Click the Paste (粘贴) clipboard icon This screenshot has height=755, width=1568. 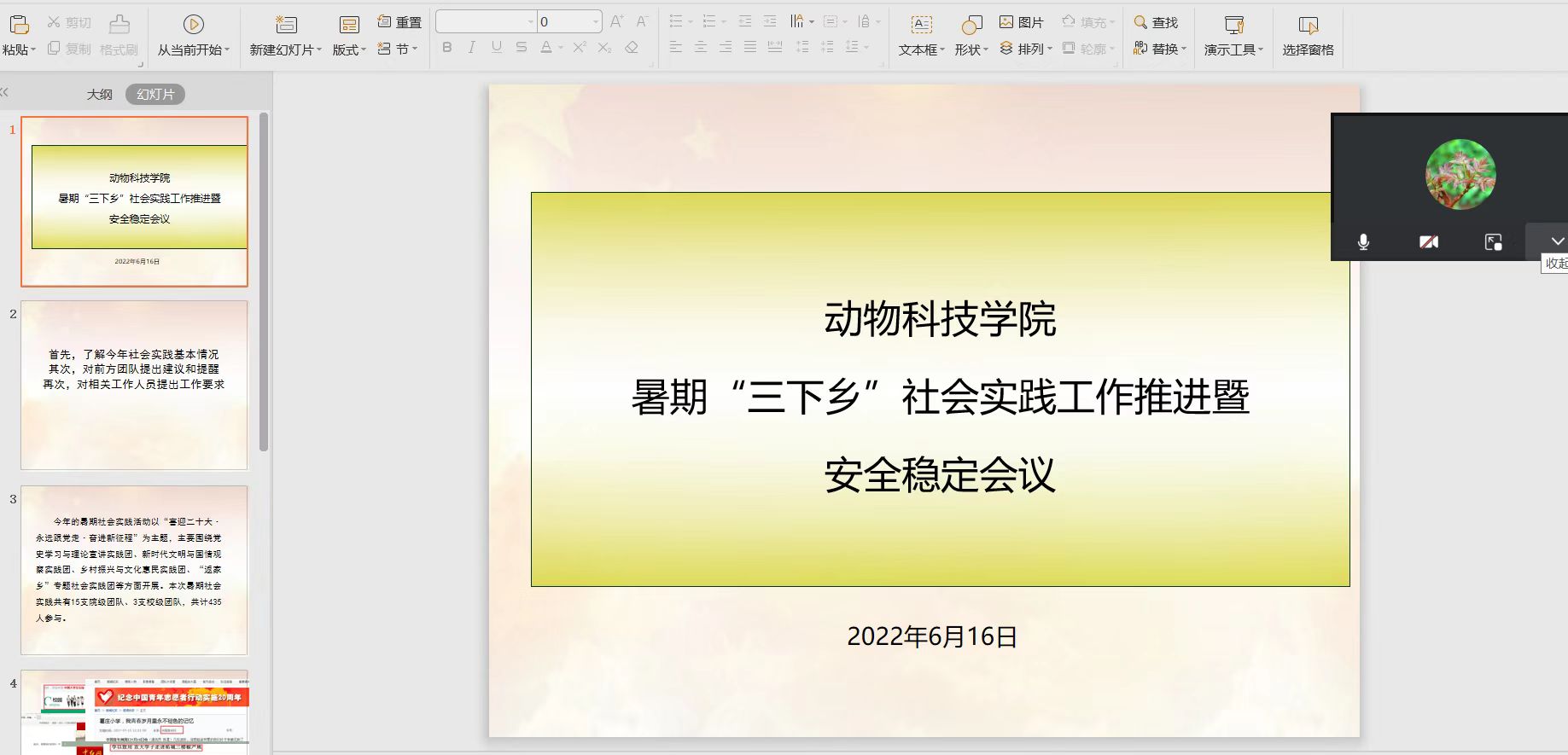(19, 25)
